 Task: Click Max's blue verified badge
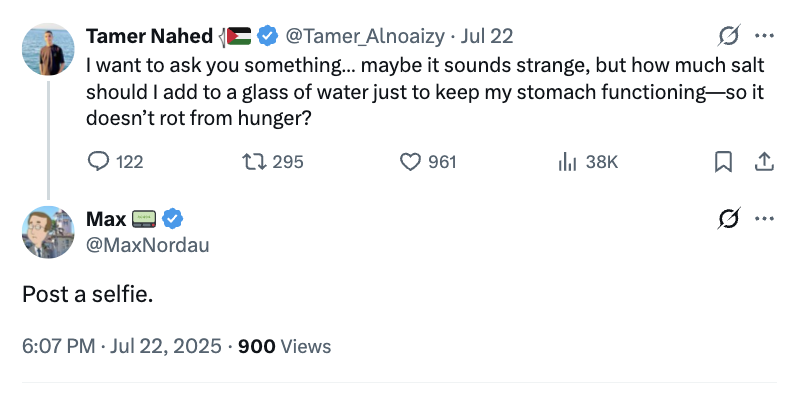[173, 219]
